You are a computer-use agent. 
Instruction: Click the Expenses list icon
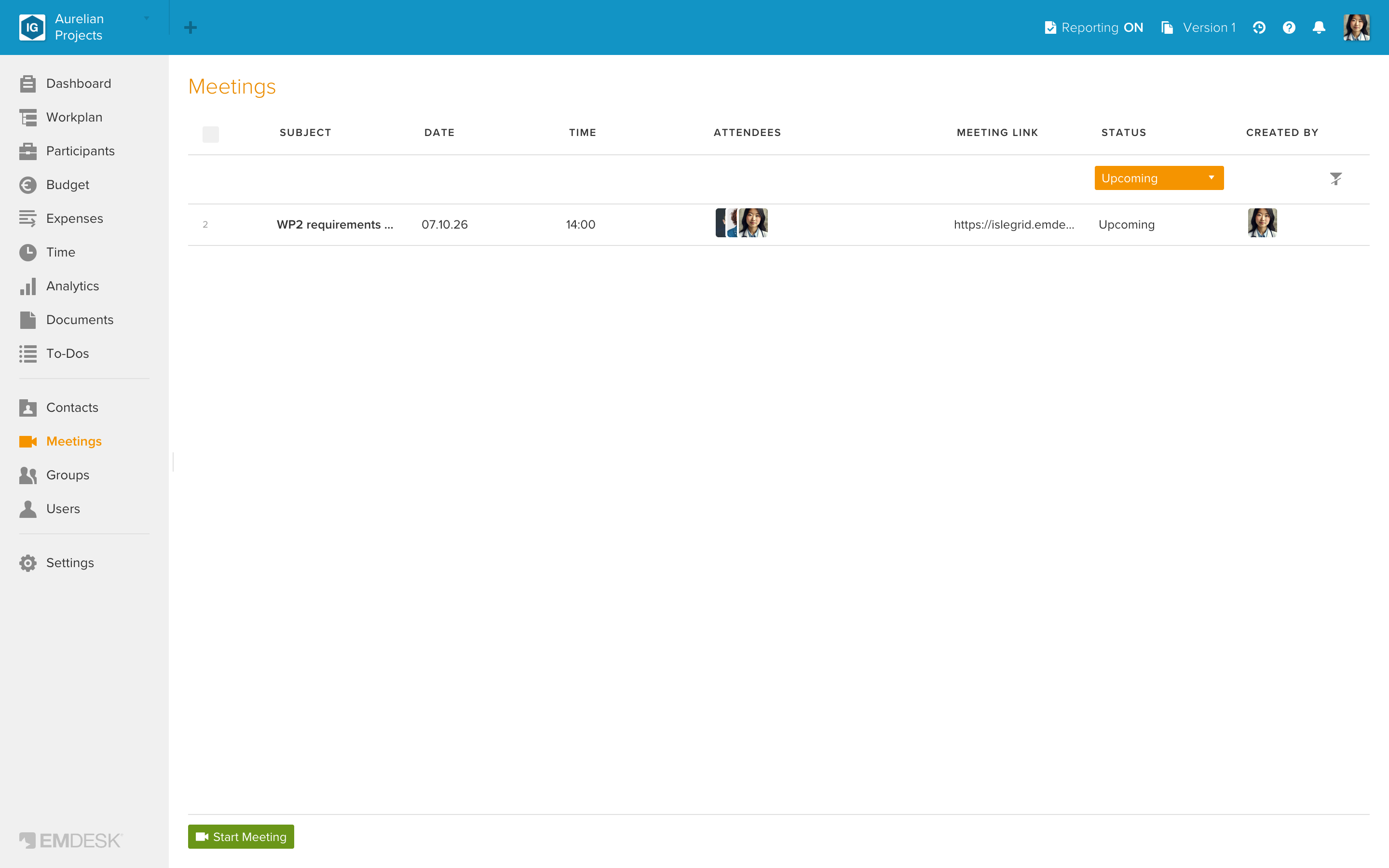click(x=27, y=219)
